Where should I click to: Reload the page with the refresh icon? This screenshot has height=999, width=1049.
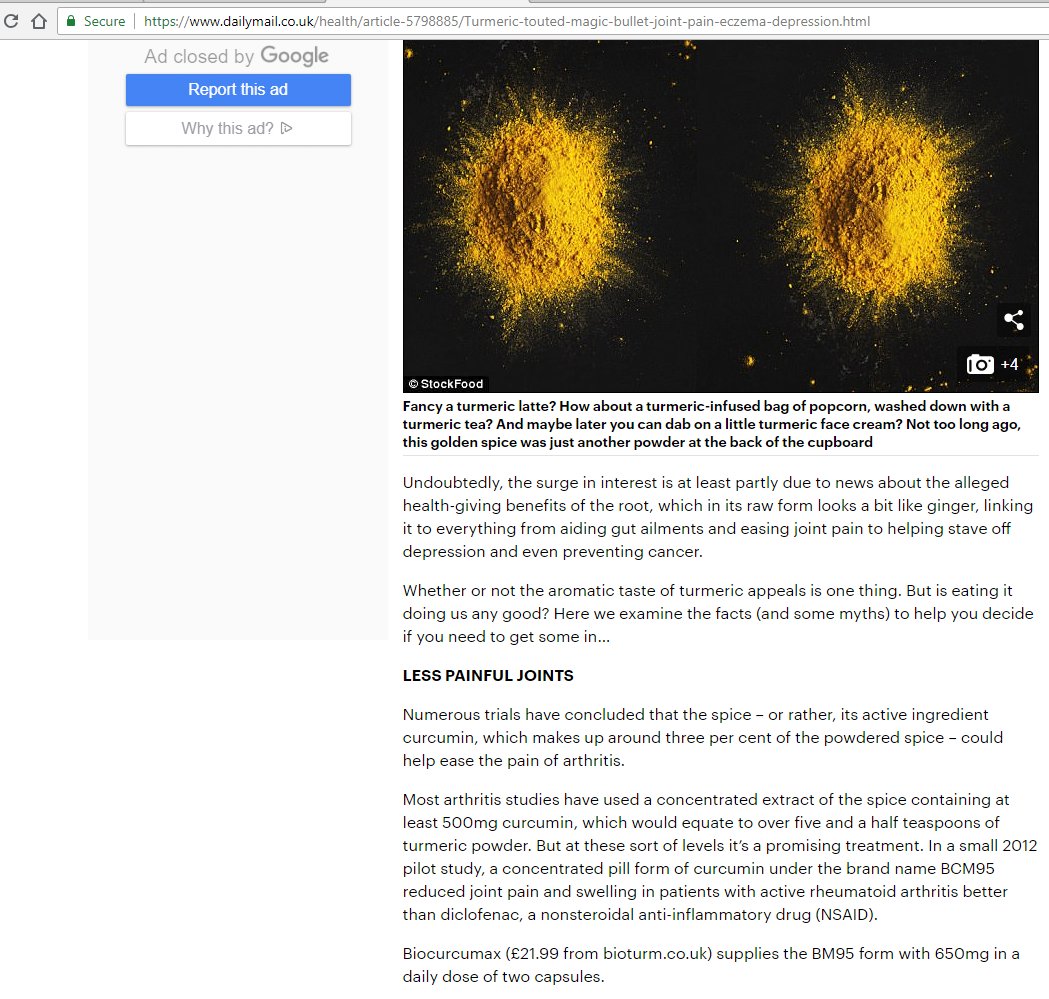[11, 21]
